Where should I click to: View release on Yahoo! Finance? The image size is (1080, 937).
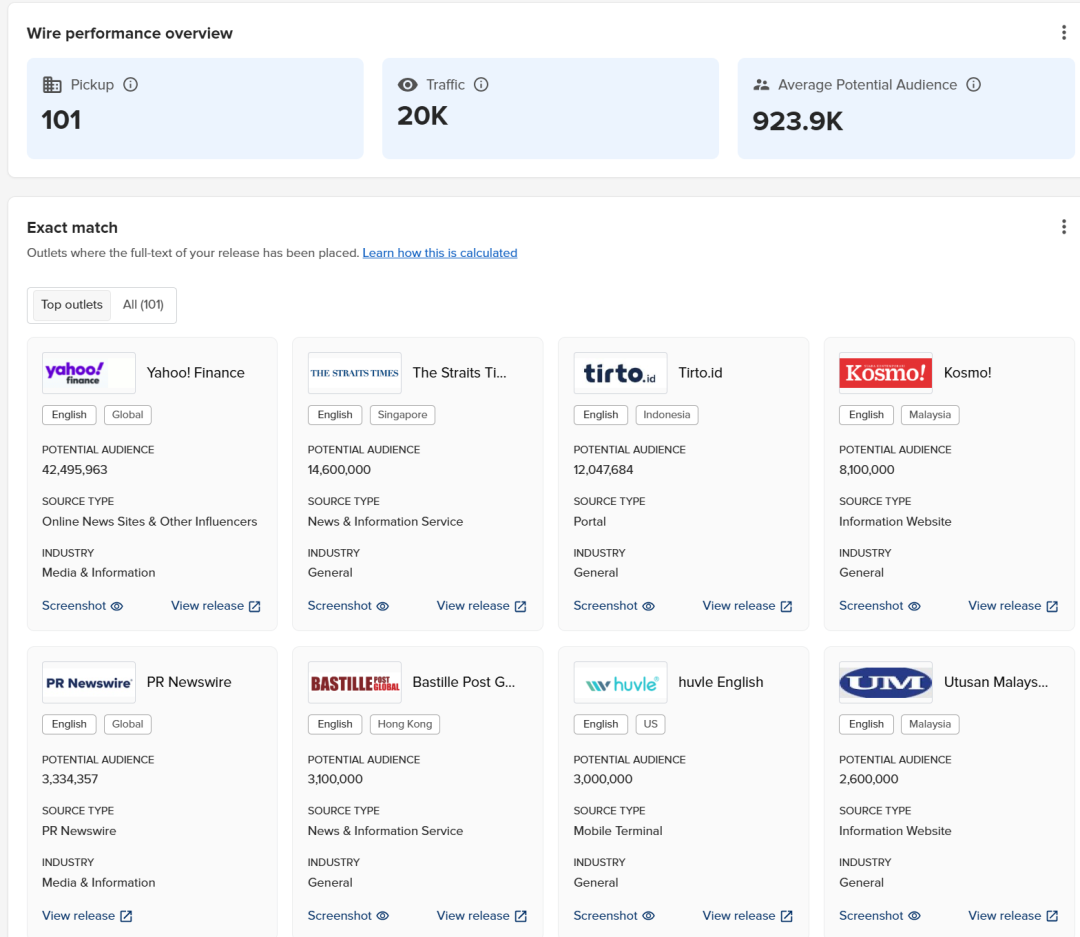tap(216, 606)
